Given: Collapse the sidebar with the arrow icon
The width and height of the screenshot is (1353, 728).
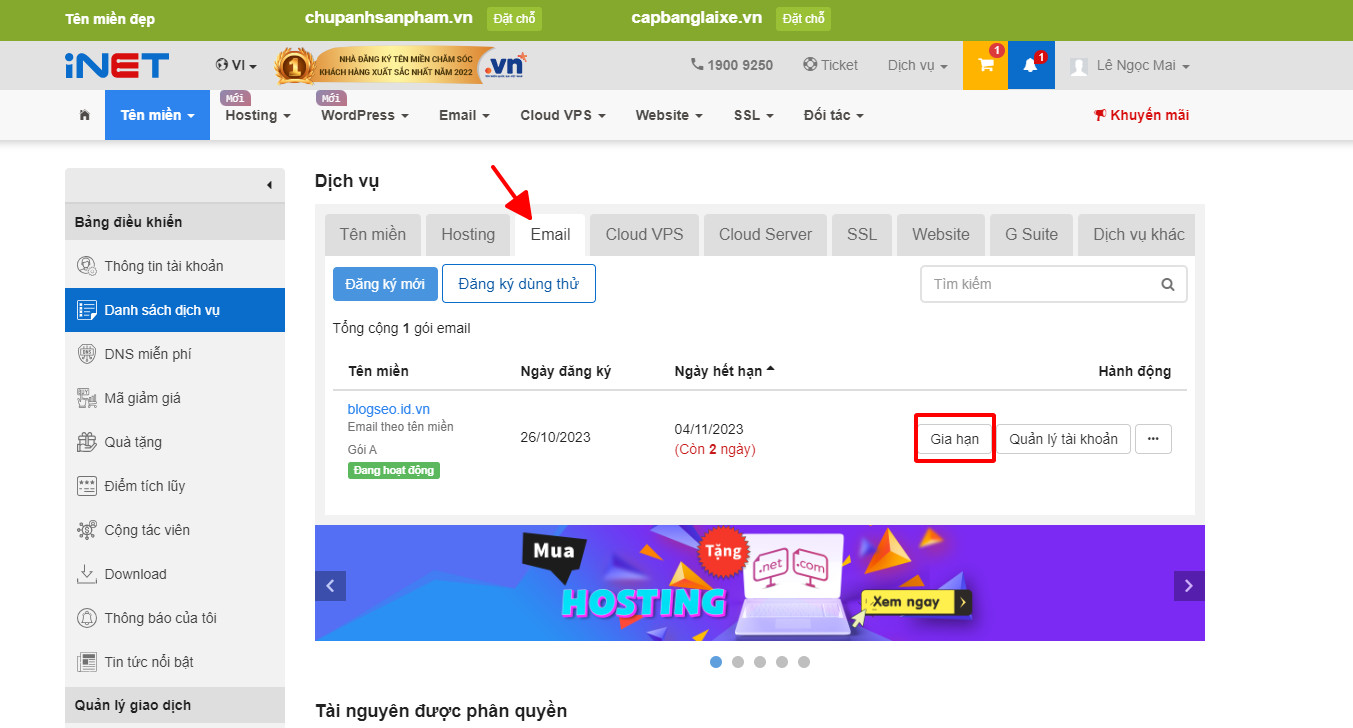Looking at the screenshot, I should click(269, 185).
